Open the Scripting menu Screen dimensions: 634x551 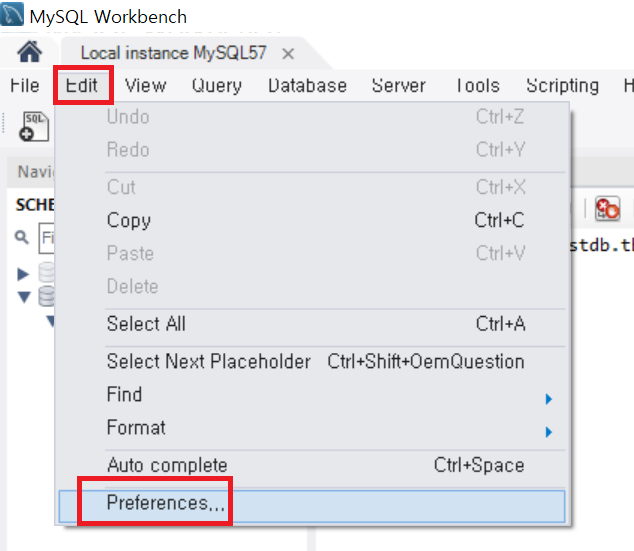[x=562, y=85]
